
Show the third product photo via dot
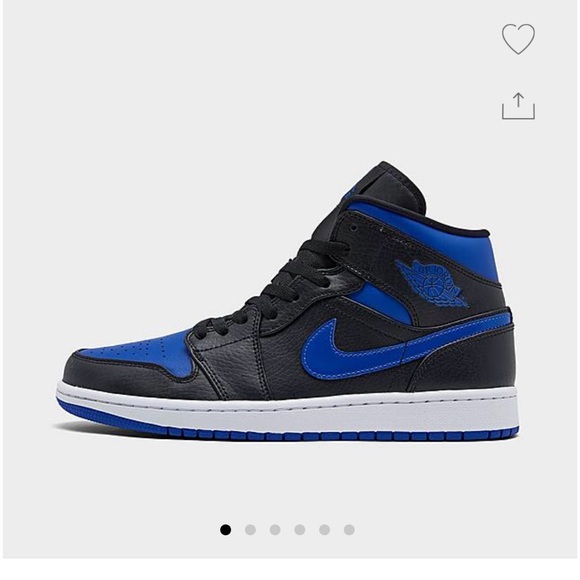coord(275,530)
